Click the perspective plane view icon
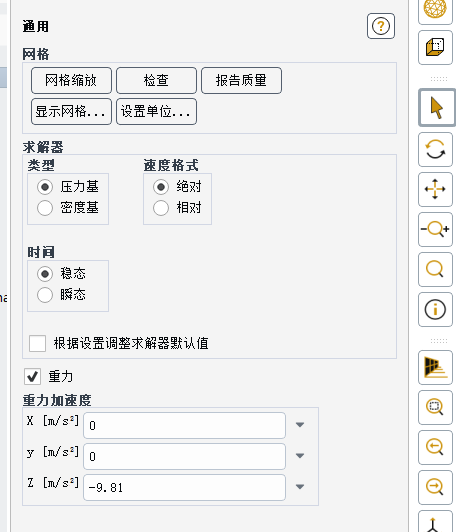This screenshot has width=456, height=532. point(435,367)
